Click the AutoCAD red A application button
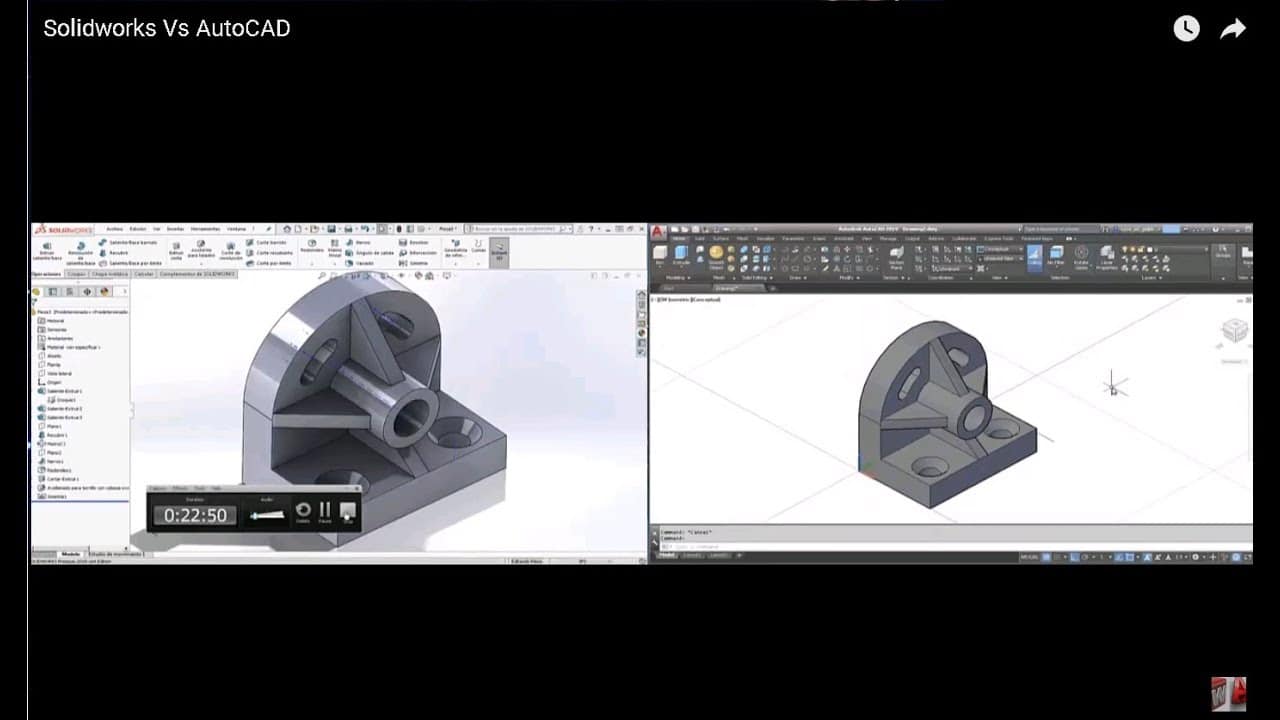 coord(656,231)
